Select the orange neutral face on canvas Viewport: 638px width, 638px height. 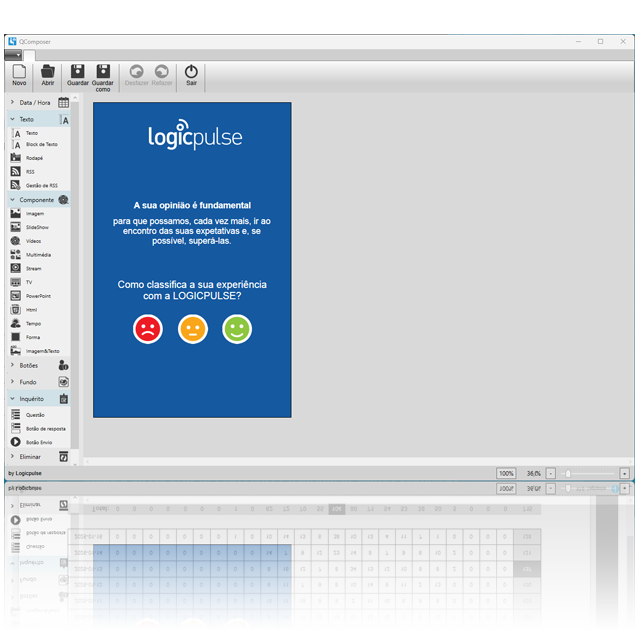coord(193,329)
